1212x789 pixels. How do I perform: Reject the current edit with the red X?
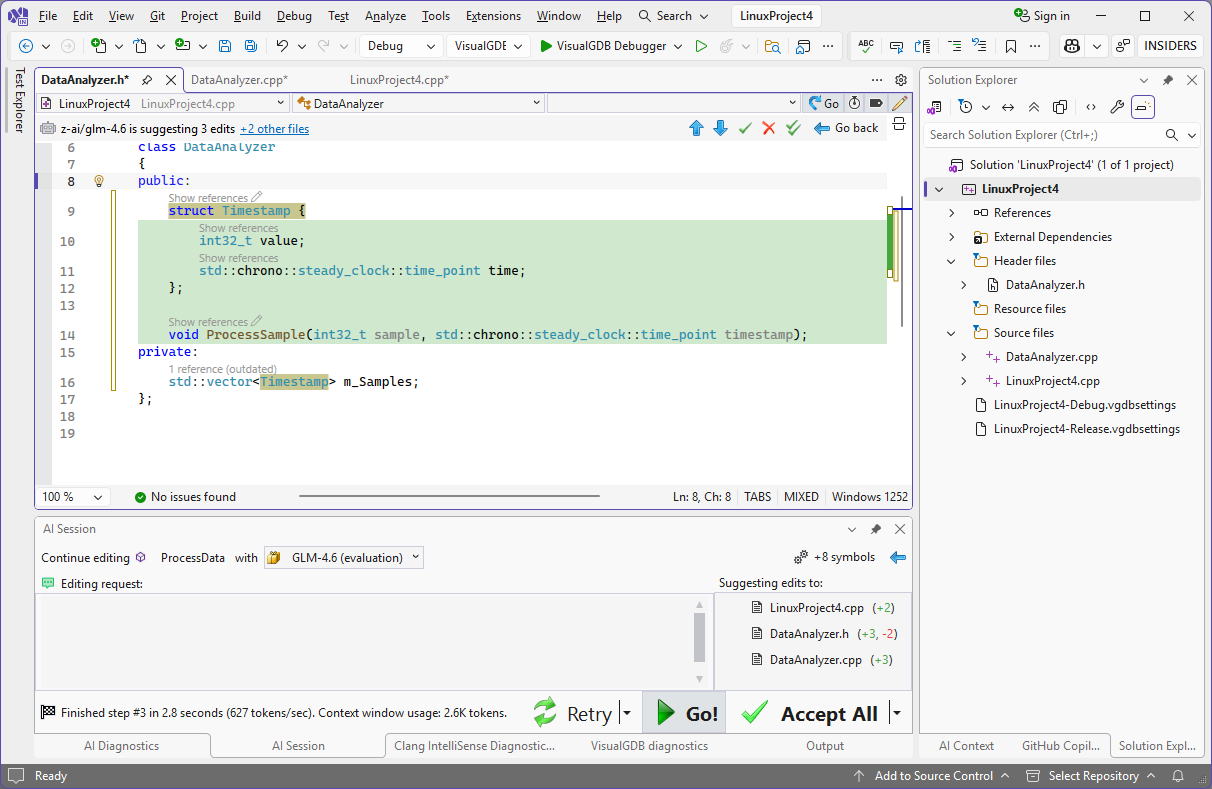[x=769, y=128]
